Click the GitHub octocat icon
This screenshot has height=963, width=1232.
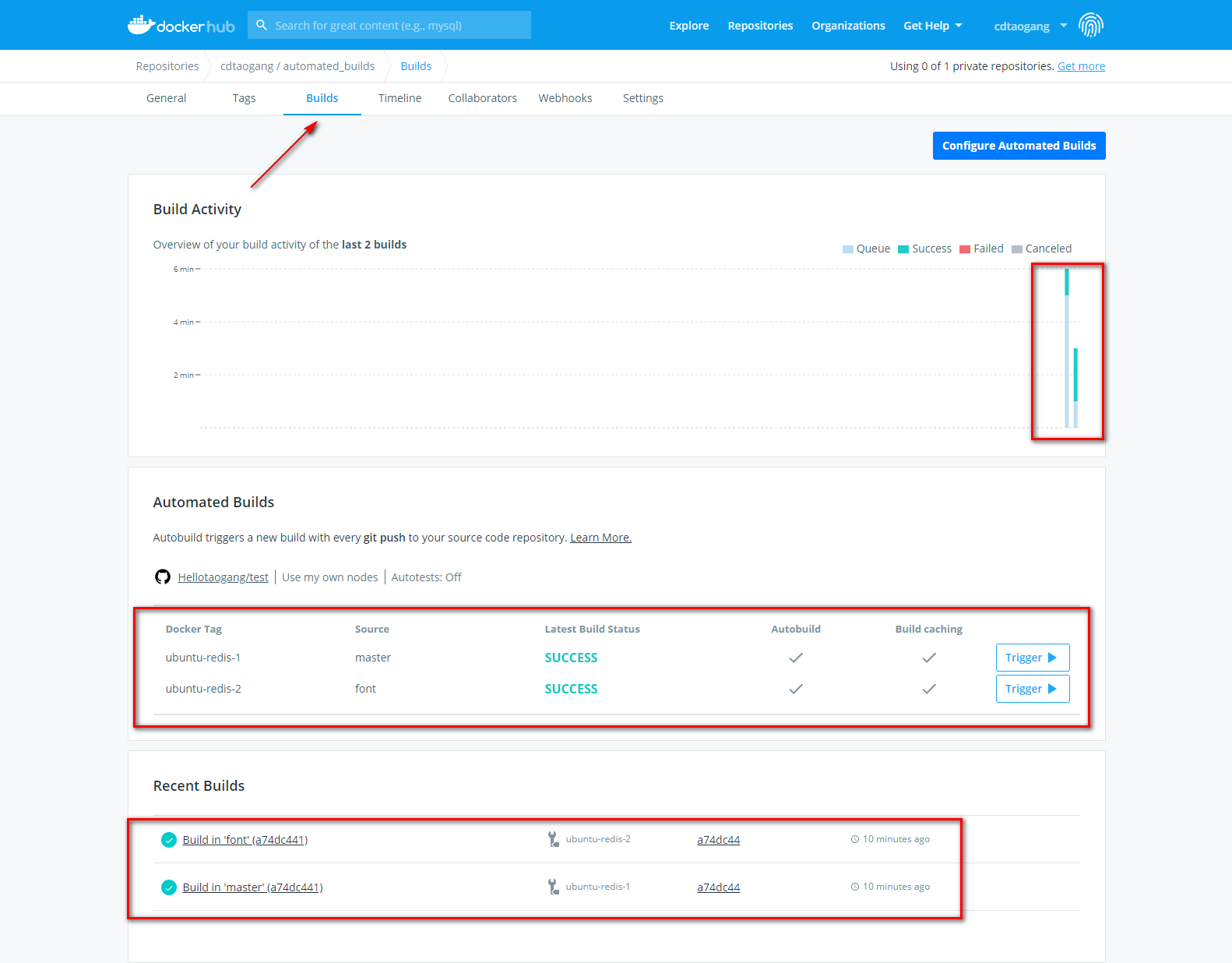coord(162,577)
